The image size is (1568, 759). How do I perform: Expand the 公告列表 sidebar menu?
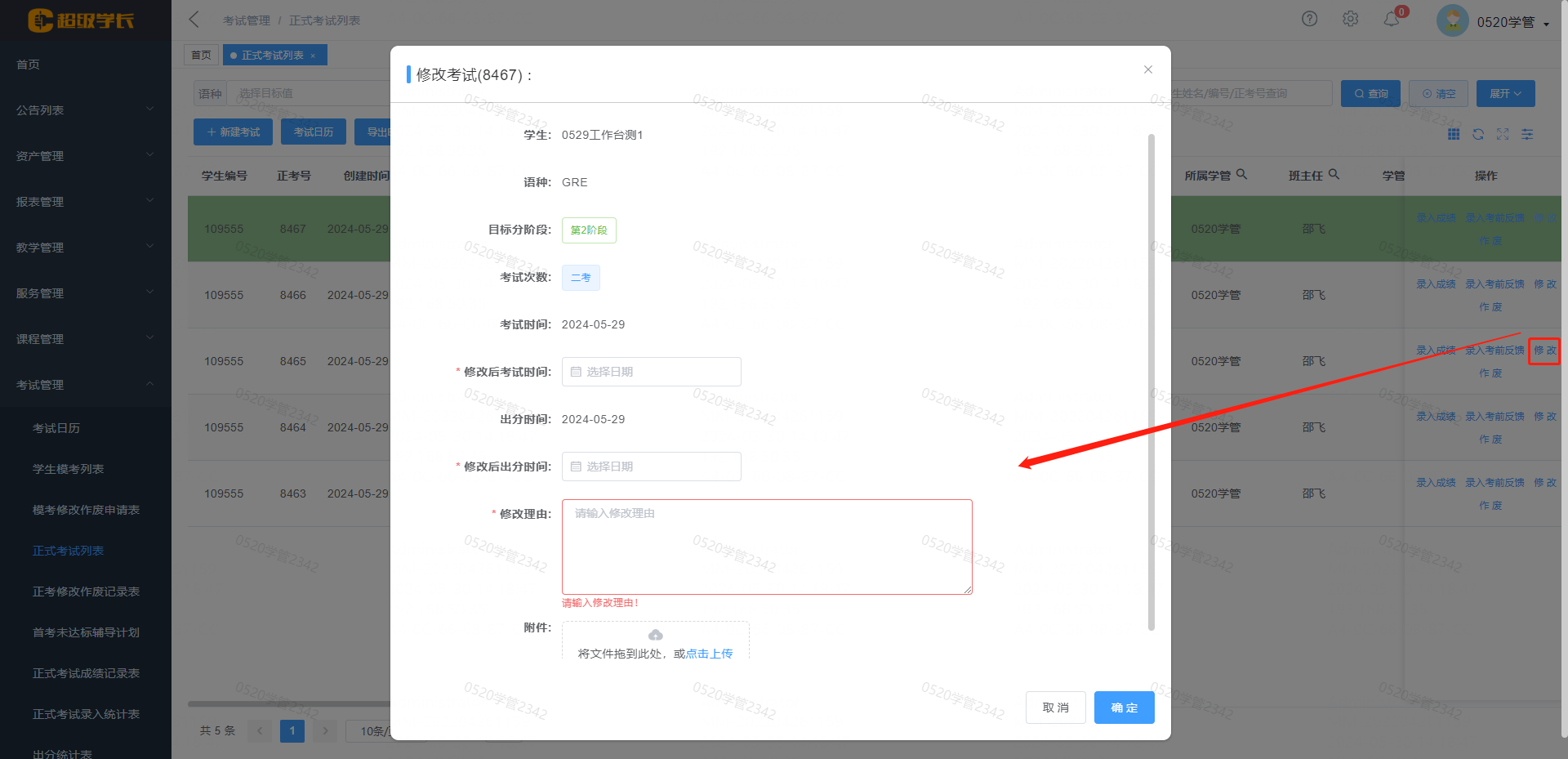[x=85, y=110]
